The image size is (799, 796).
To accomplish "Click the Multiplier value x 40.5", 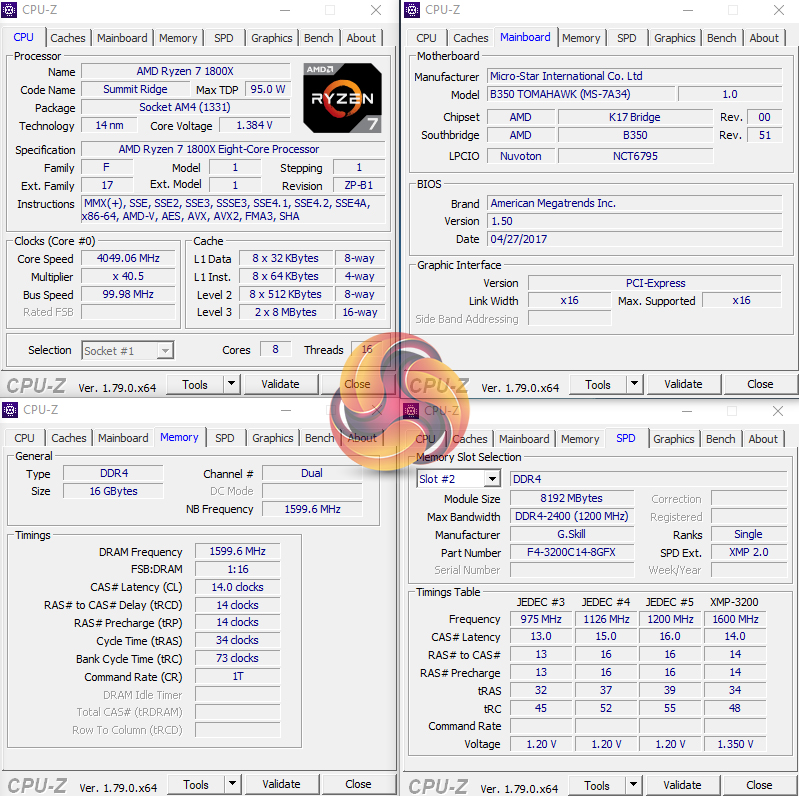I will [128, 276].
